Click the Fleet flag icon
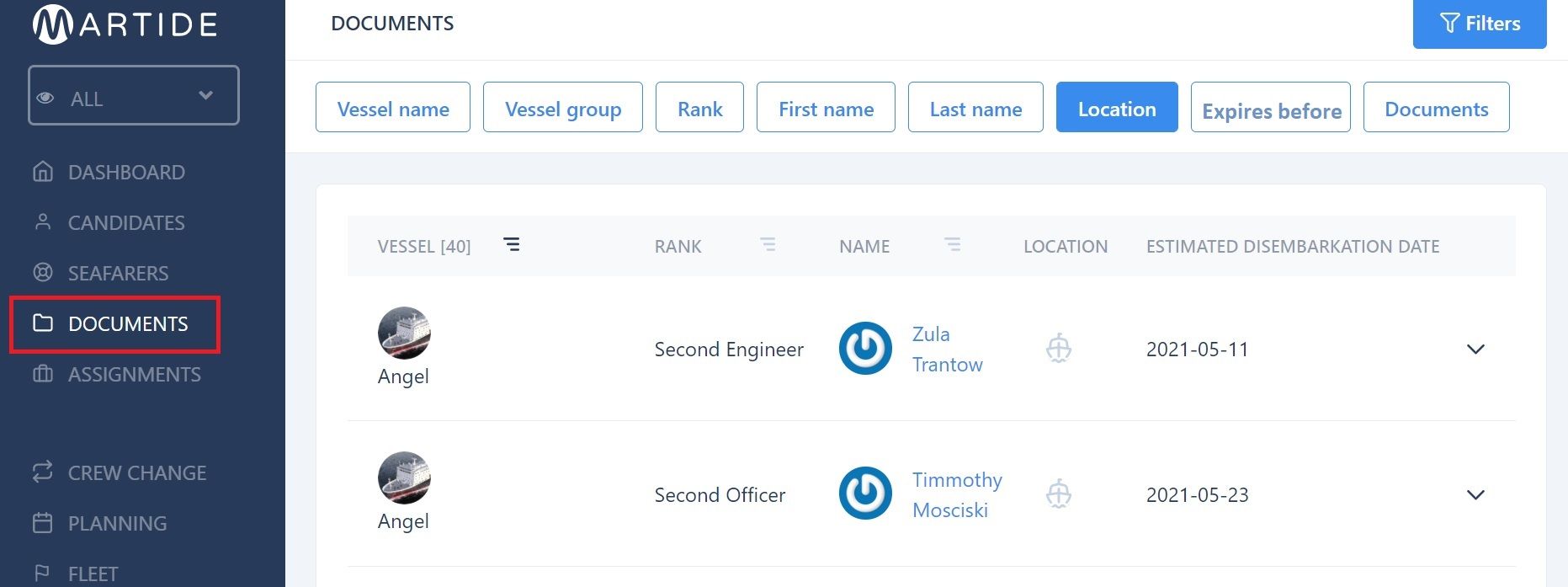Screen dimensions: 1568x587 (x=42, y=574)
